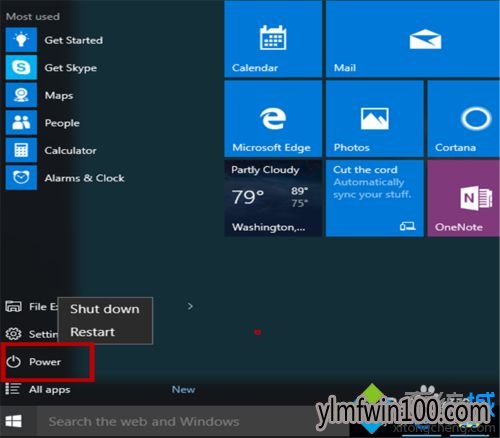Screen dimensions: 500x438
Task: Click the File Explorer icon
Action: pyautogui.click(x=13, y=306)
